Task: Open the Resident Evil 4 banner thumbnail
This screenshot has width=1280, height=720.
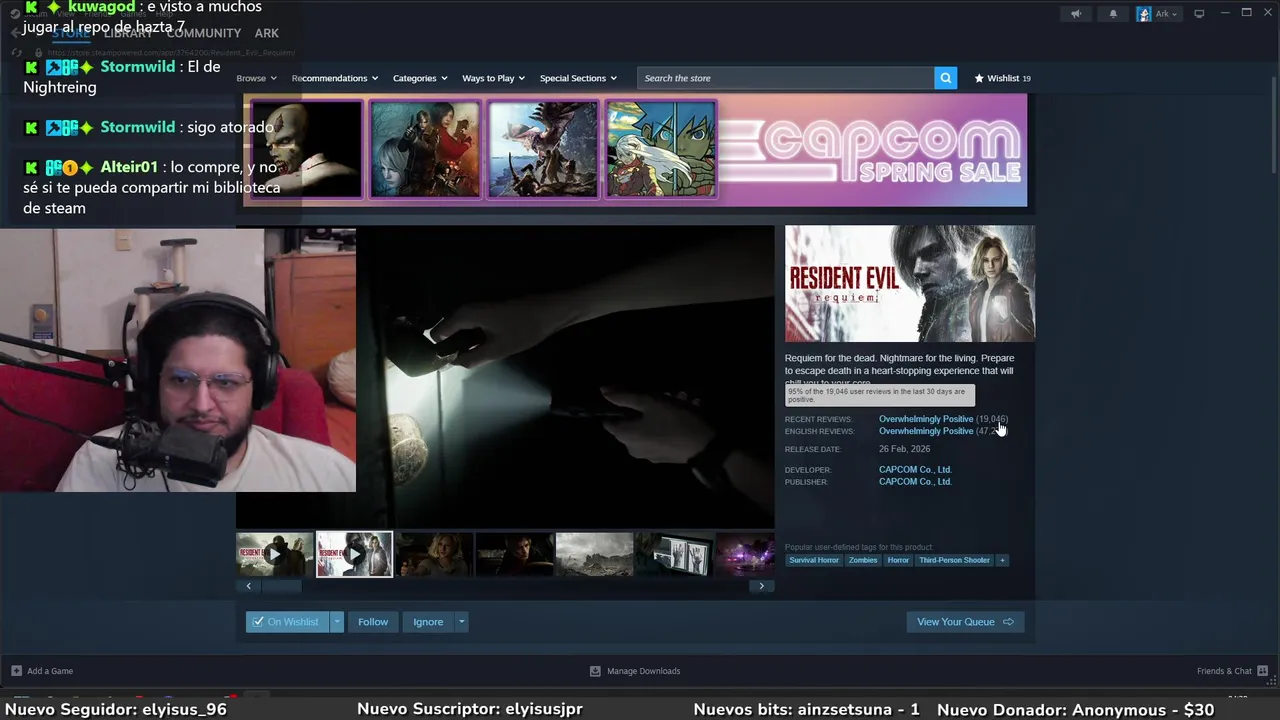Action: (425, 149)
